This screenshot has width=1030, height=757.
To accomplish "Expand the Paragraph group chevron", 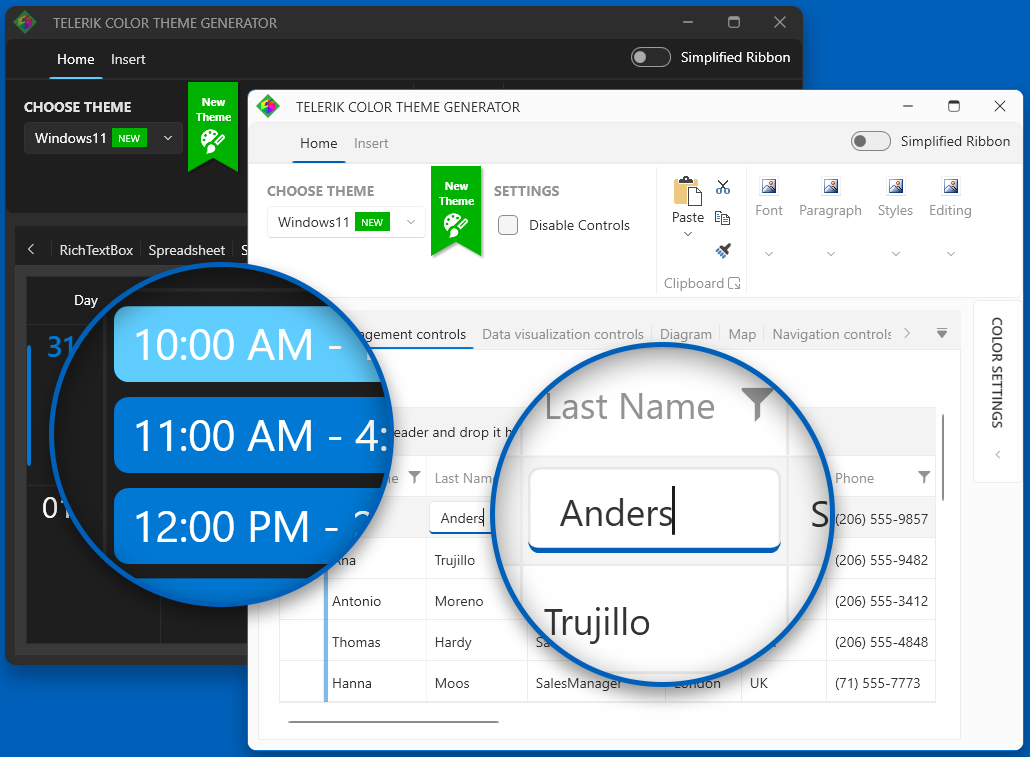I will (x=830, y=254).
